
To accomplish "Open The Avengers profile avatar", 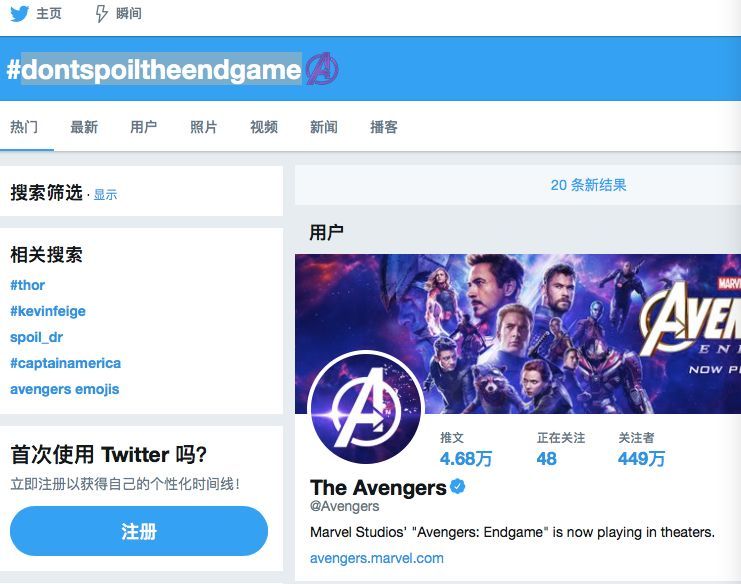I will coord(365,408).
